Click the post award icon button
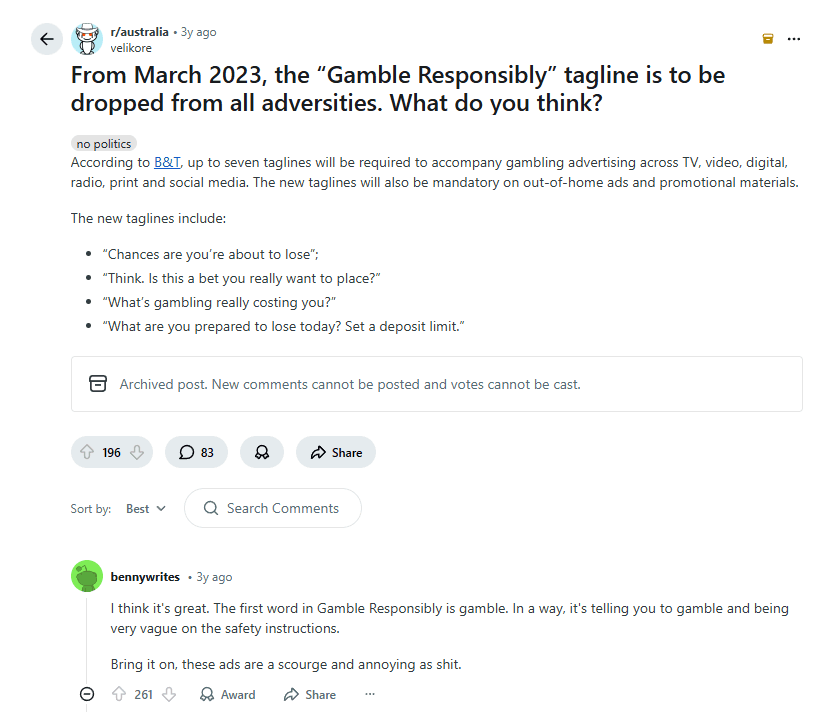 click(x=262, y=452)
